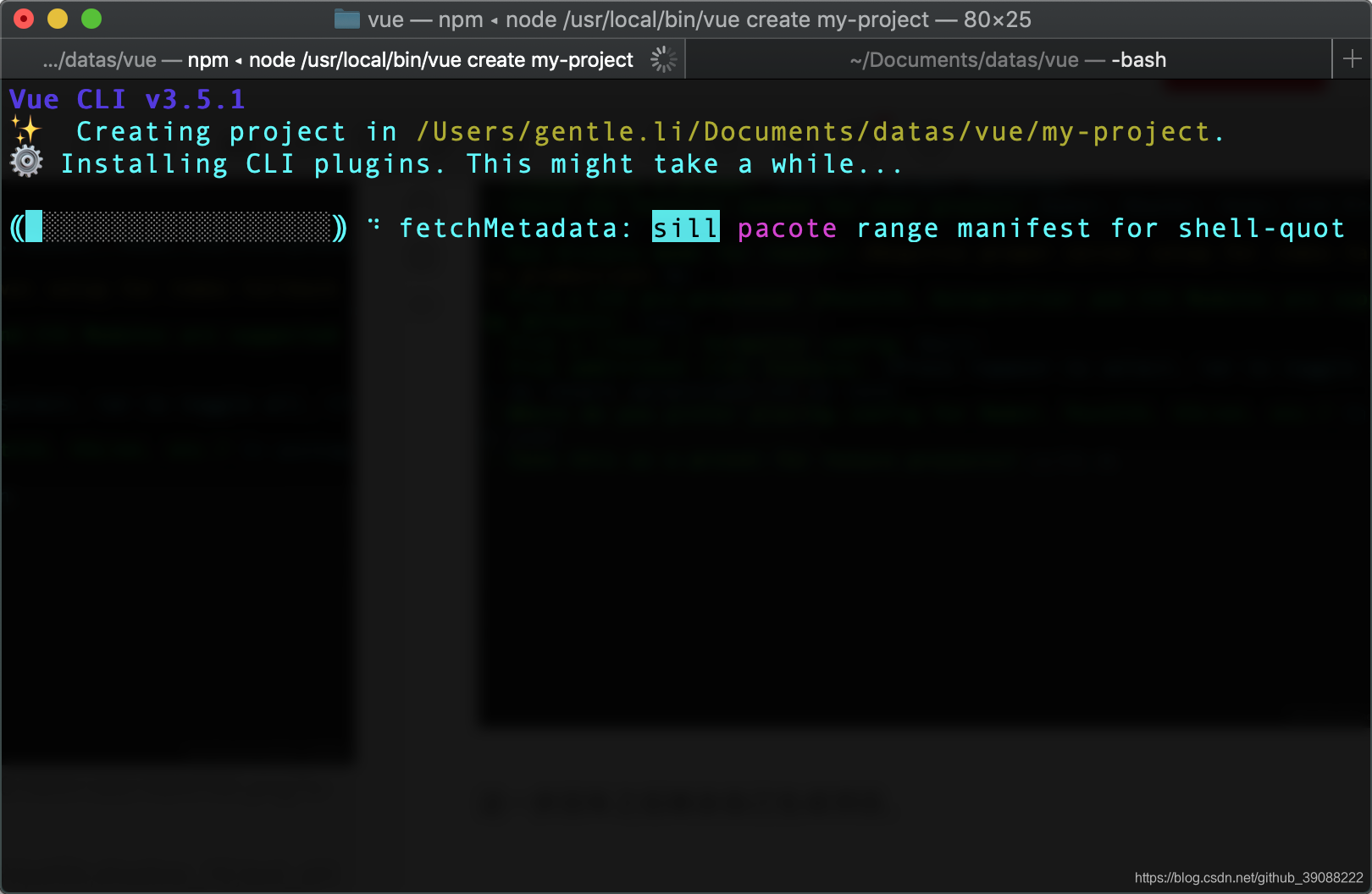Click 'range manifest for shell-quot' text
This screenshot has width=1372, height=894.
[1101, 229]
